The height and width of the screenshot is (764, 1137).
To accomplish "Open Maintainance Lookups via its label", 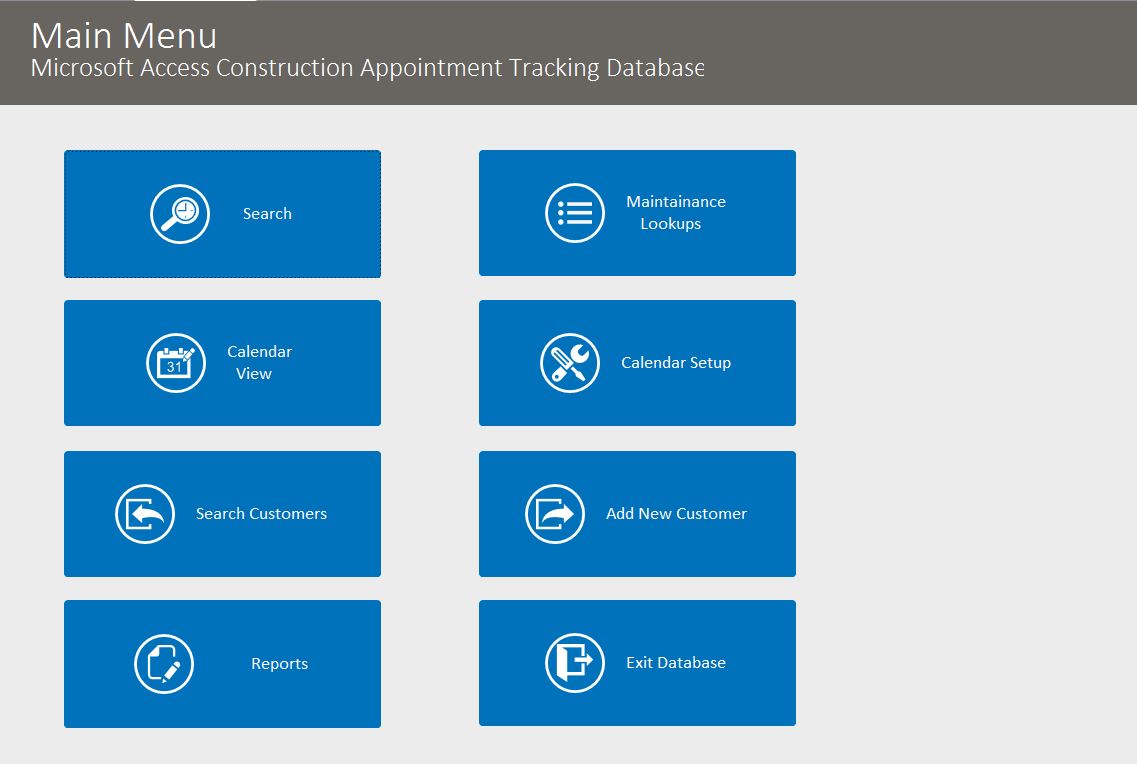I will point(676,212).
